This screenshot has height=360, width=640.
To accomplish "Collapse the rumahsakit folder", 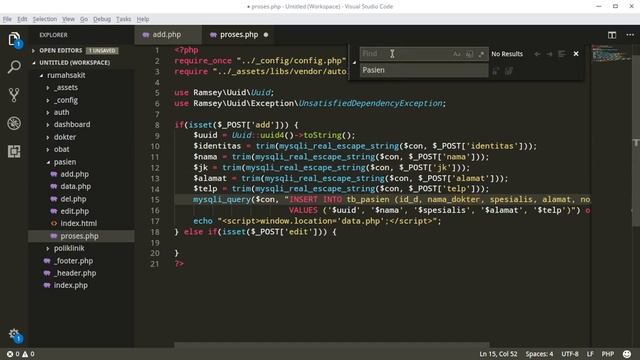I will 67,76.
